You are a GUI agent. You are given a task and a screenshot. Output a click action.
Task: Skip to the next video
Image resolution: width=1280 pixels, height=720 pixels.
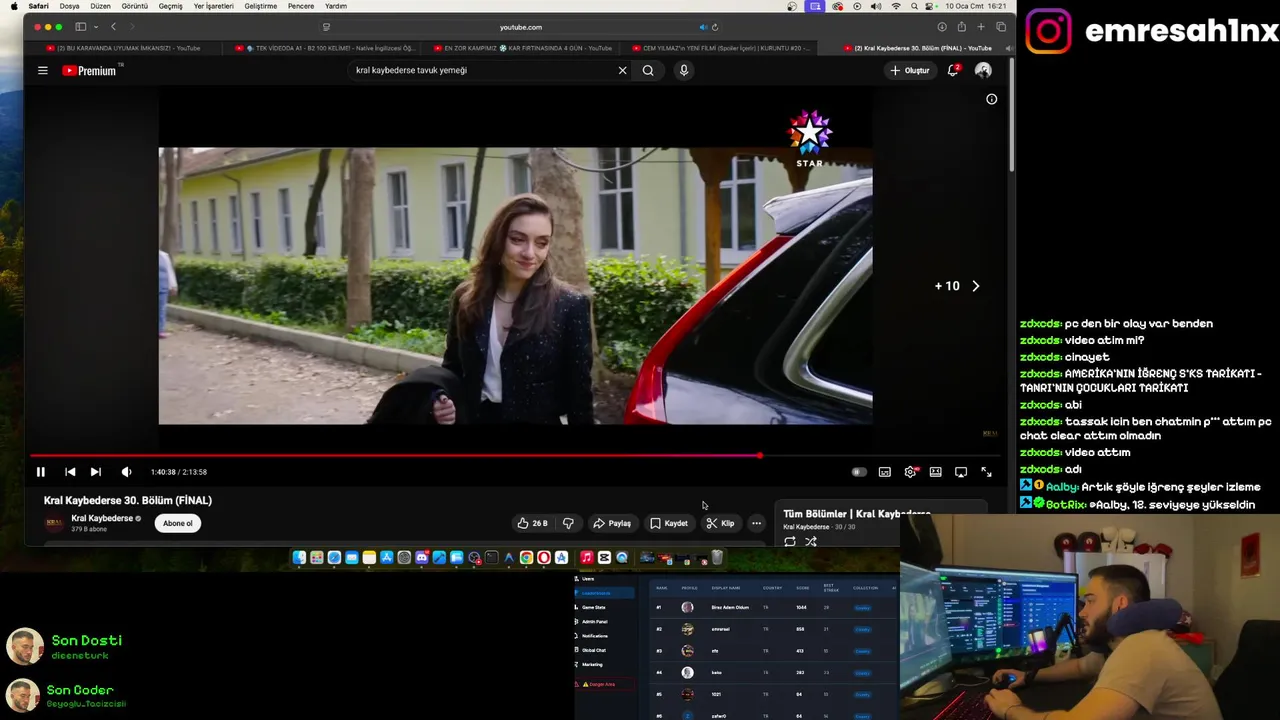tap(96, 472)
